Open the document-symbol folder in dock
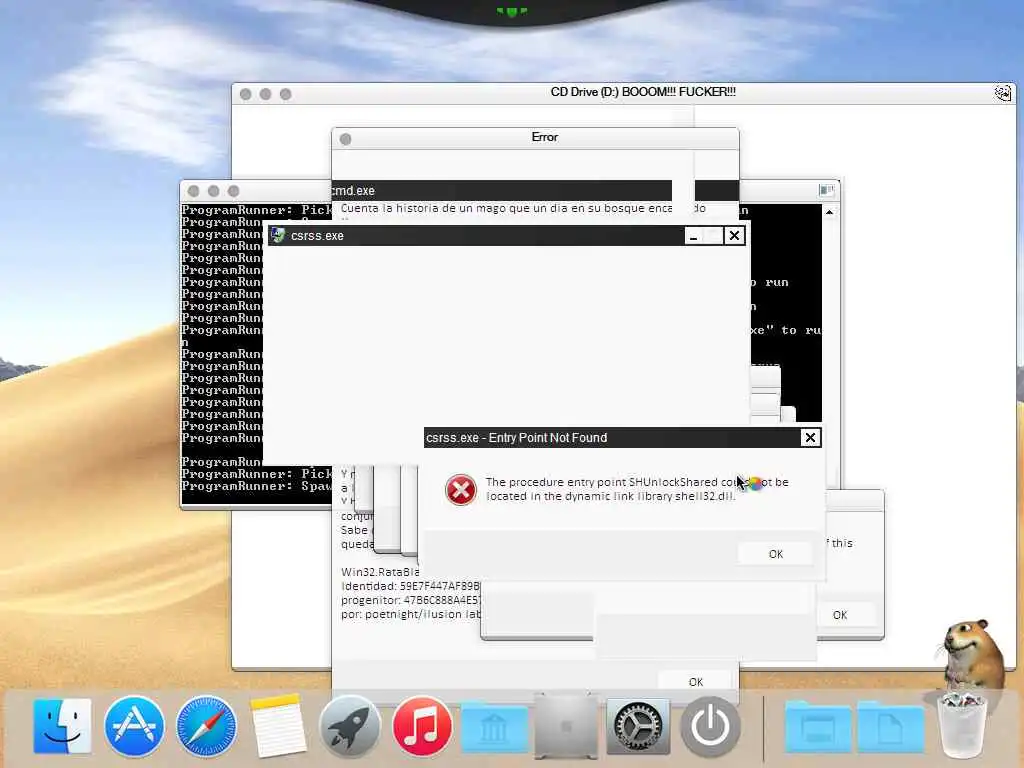1024x768 pixels. 891,728
